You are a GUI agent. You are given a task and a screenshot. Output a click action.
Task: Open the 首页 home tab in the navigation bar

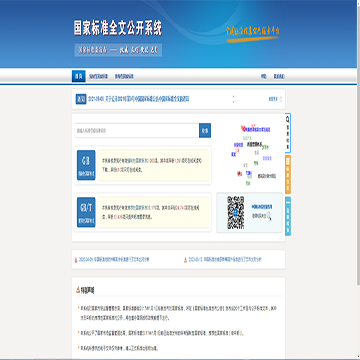[78, 76]
